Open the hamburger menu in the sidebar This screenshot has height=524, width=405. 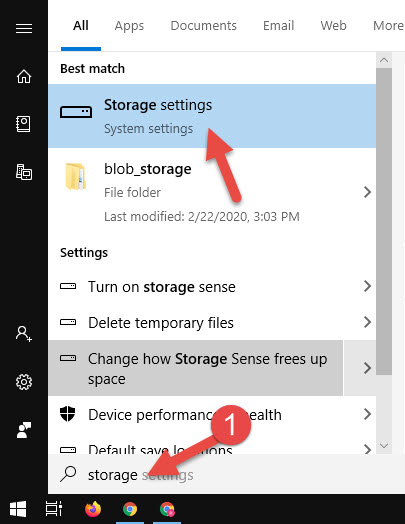pyautogui.click(x=24, y=28)
